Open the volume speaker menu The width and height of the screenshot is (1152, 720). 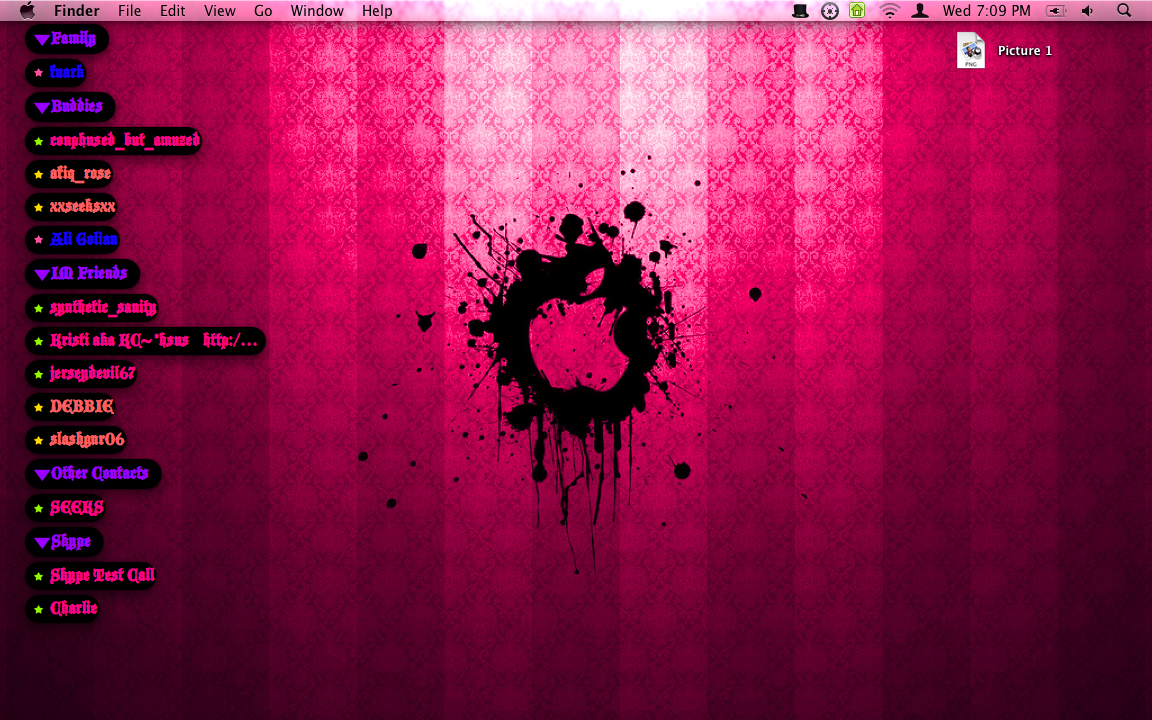coord(1088,10)
